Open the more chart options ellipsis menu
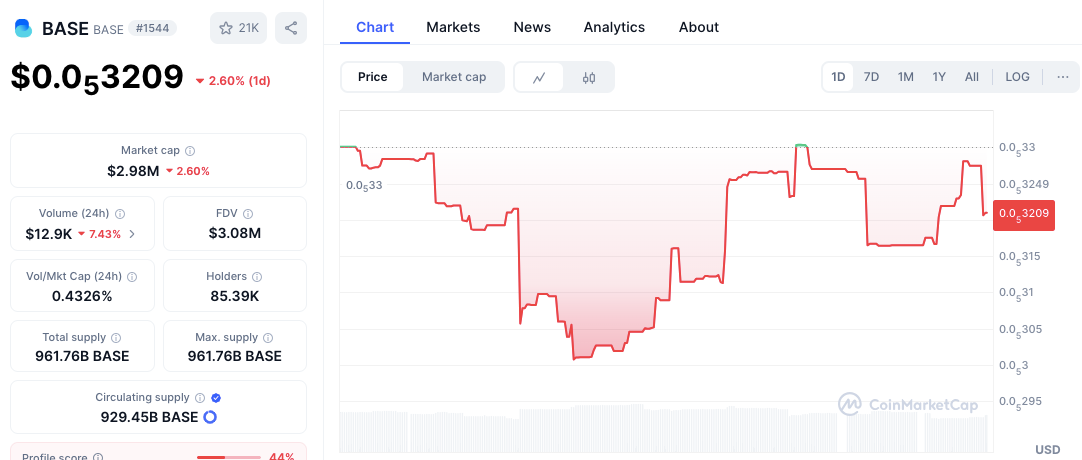Viewport: 1082px width, 460px height. [x=1062, y=77]
